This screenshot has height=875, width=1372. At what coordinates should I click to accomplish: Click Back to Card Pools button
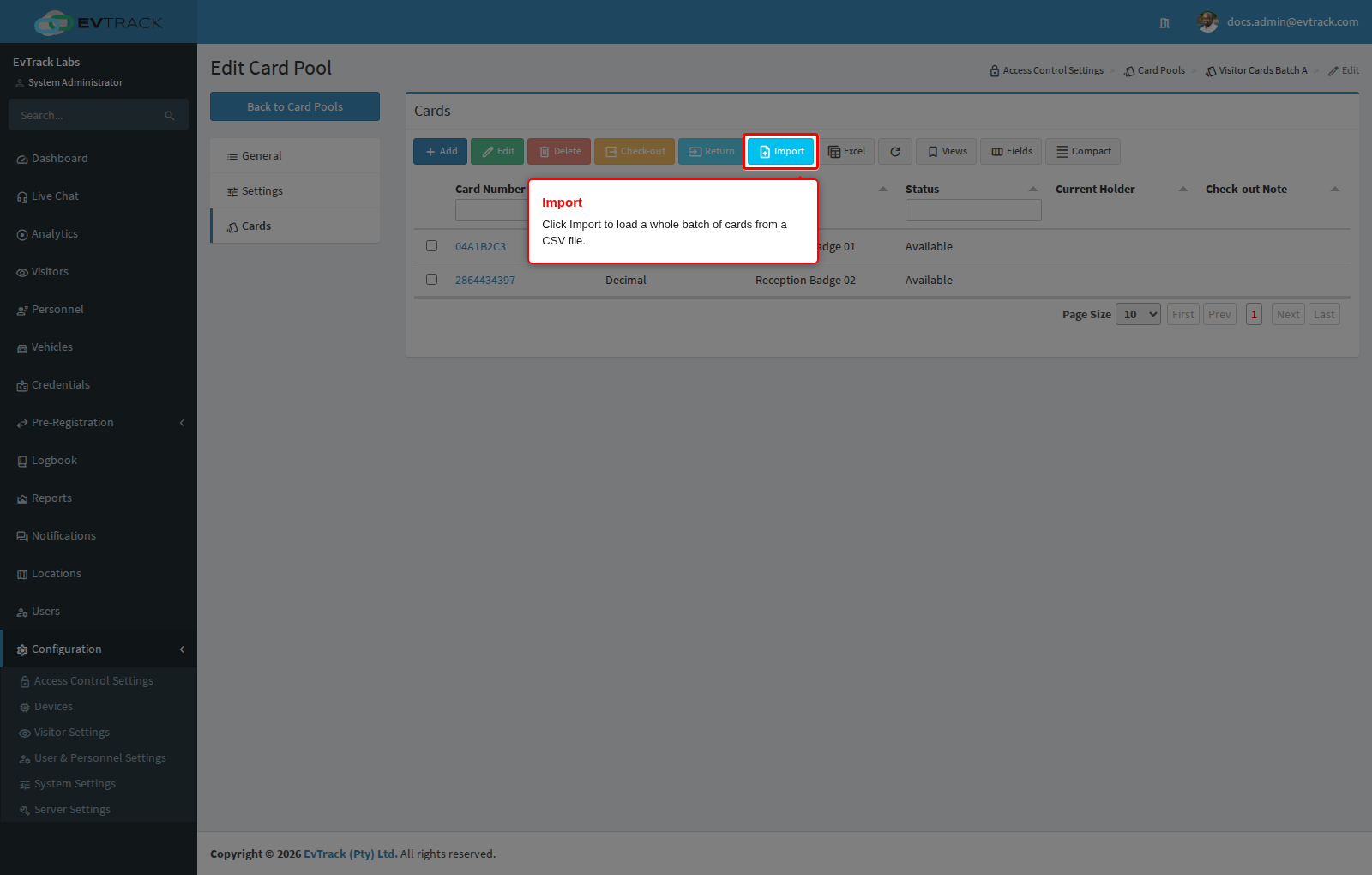[295, 106]
